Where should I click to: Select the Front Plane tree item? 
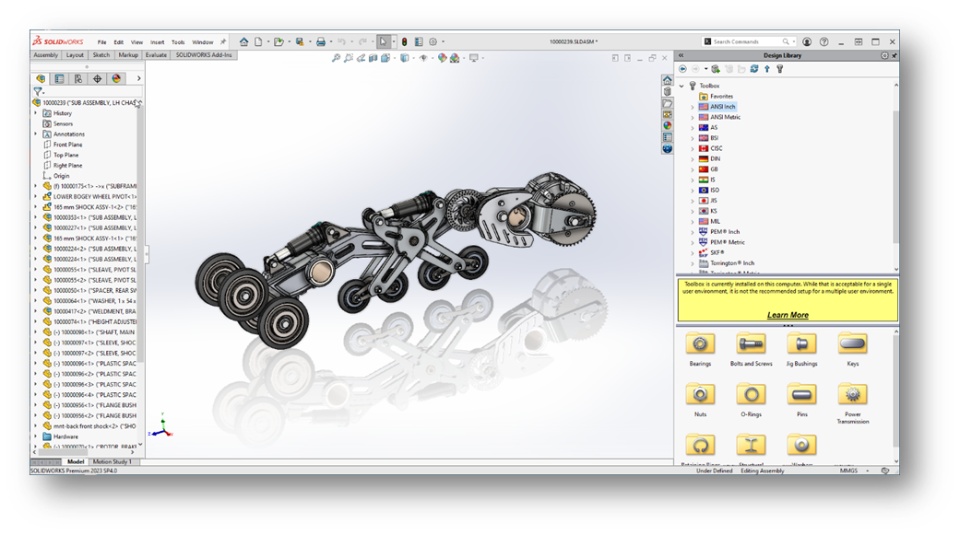pyautogui.click(x=67, y=144)
